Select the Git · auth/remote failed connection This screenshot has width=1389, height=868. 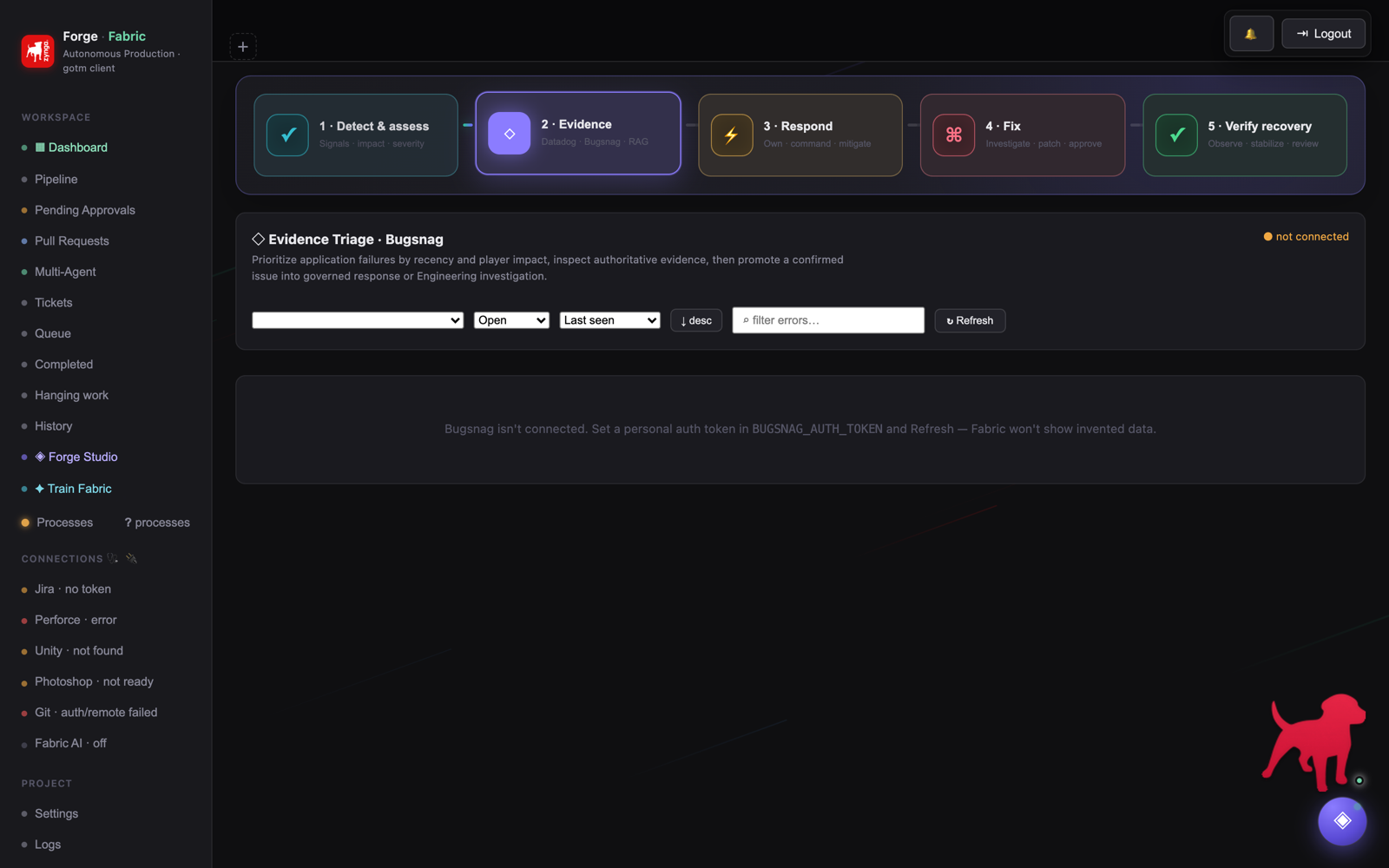click(x=96, y=712)
